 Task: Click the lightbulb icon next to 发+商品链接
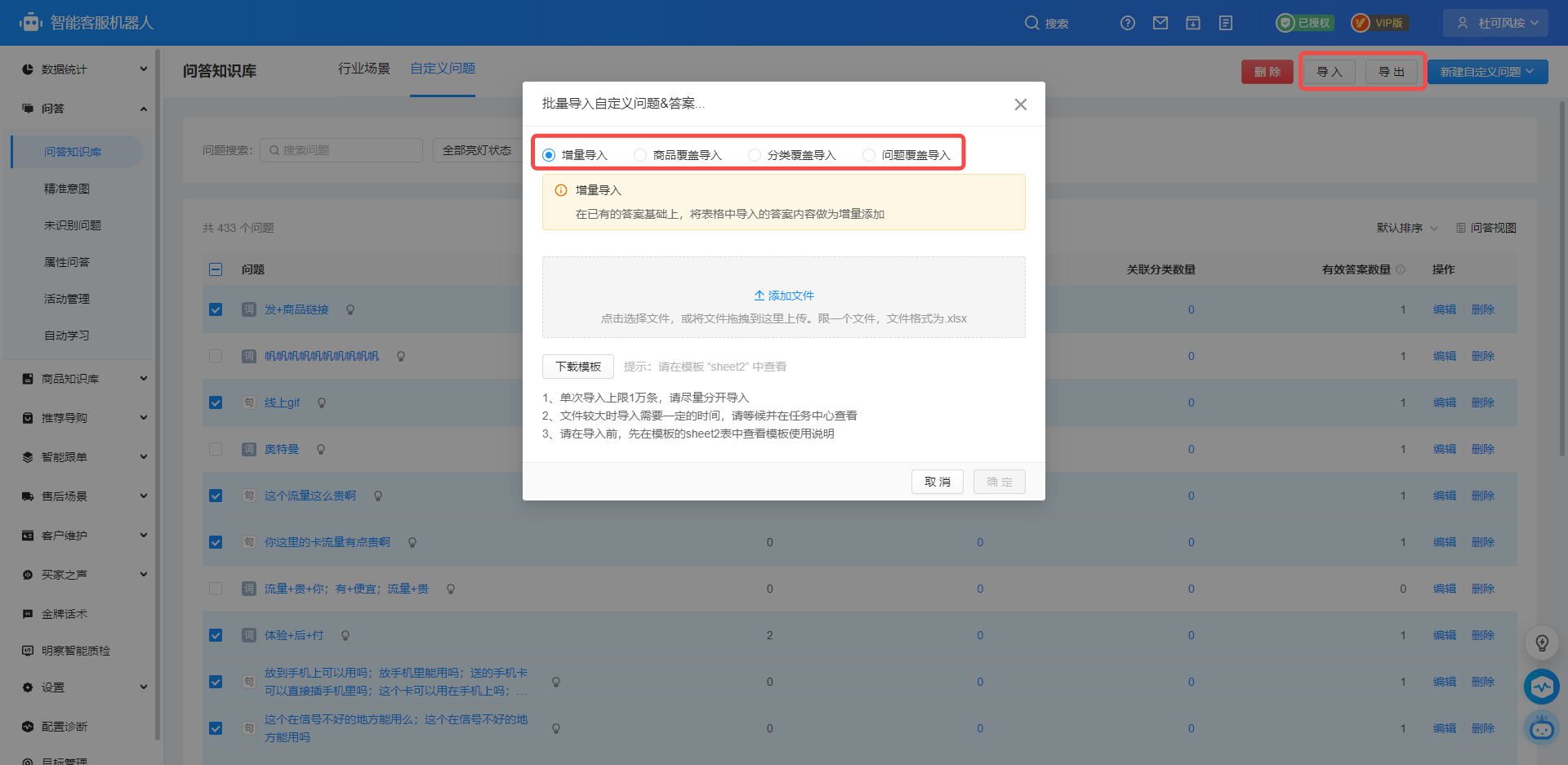click(x=350, y=309)
